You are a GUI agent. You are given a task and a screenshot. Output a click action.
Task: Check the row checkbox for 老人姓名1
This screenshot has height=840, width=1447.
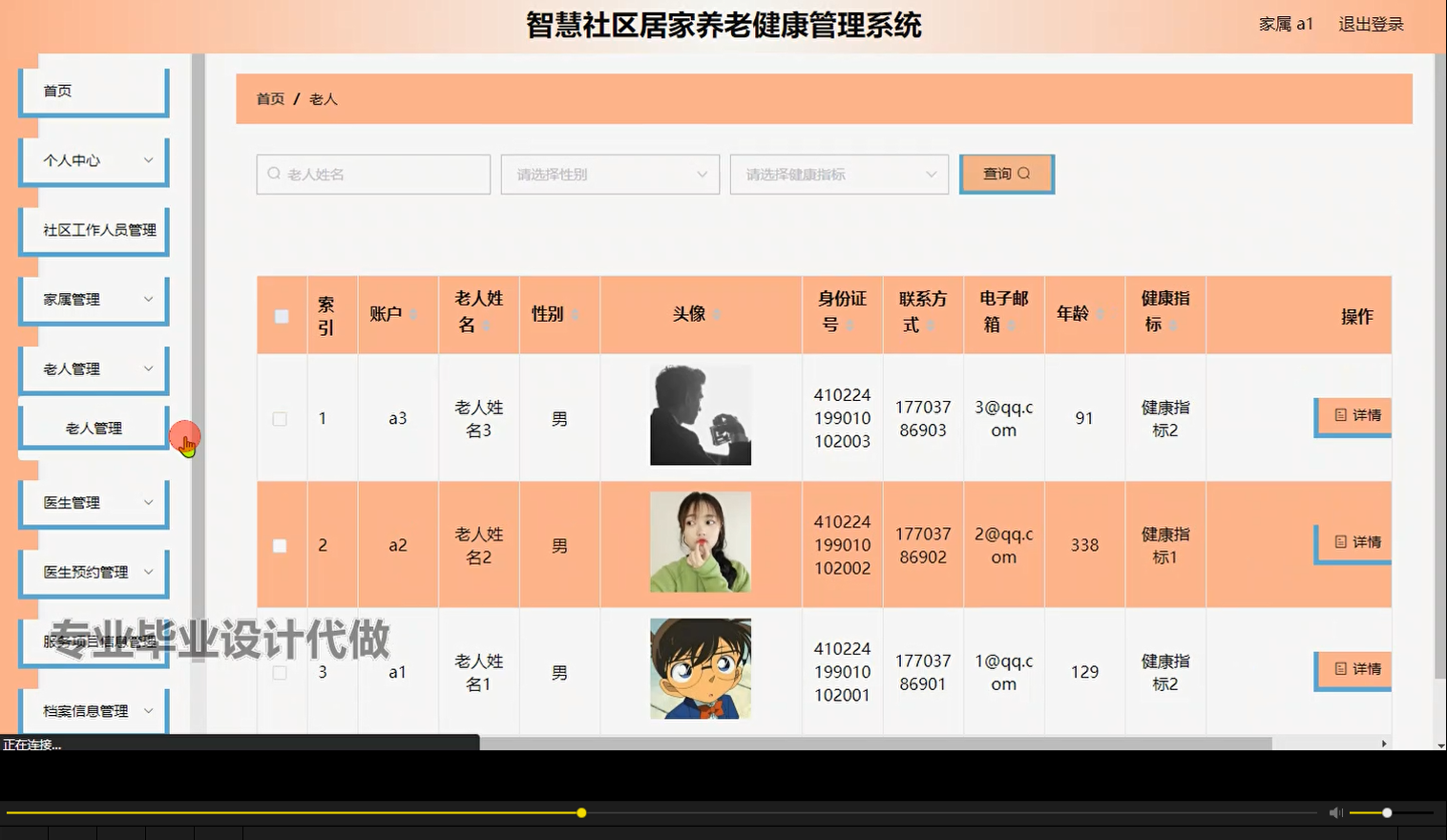280,672
